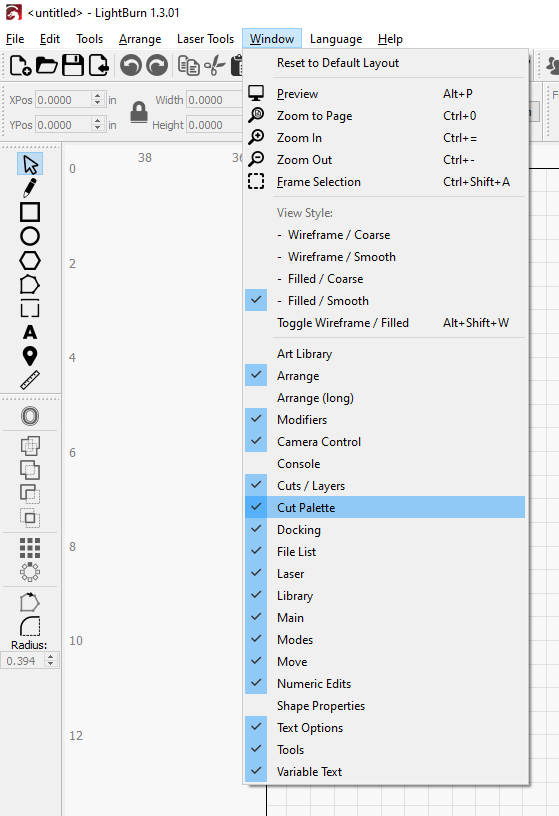Viewport: 559px width, 816px height.
Task: Open the Circular Array tool
Action: [x=30, y=572]
